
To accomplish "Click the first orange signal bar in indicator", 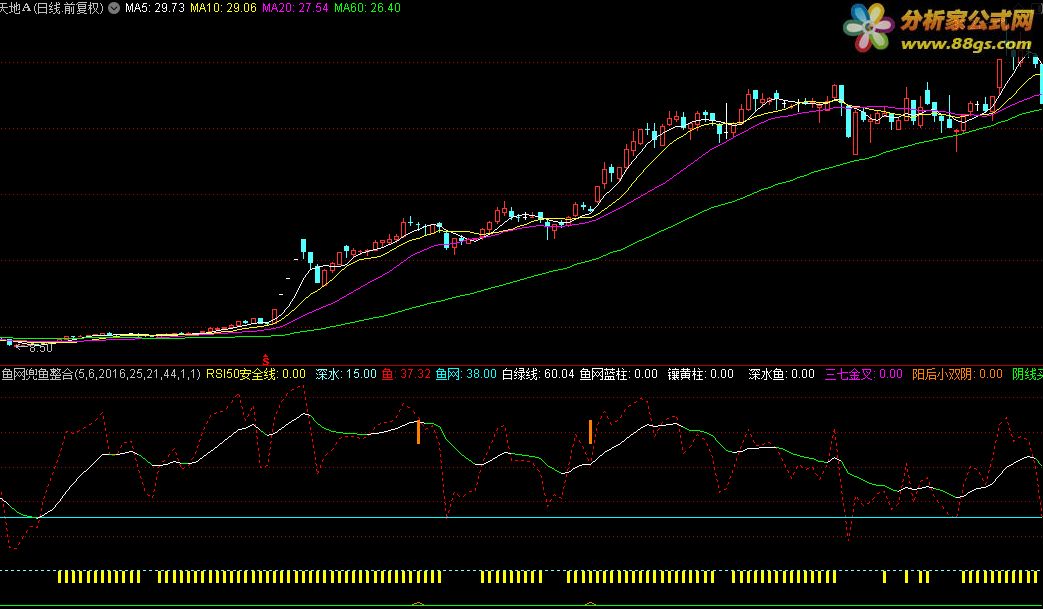I will (418, 431).
